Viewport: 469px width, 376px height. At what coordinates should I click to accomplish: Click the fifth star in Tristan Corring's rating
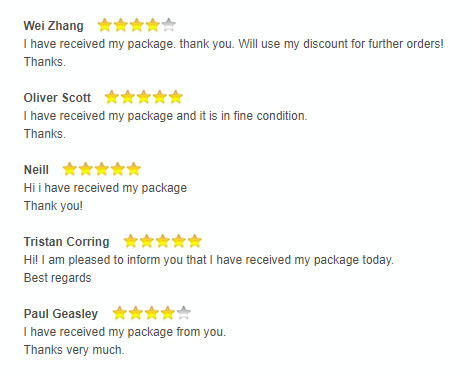[195, 241]
